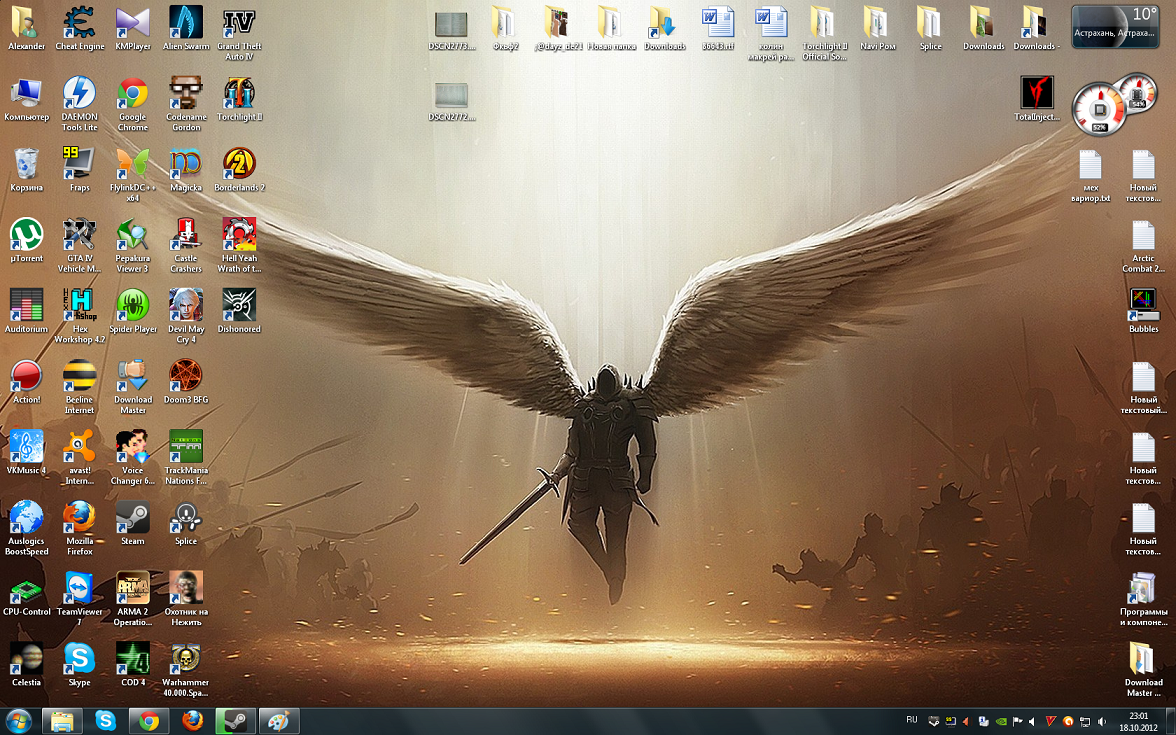Select the Download Master program shortcut

(x=133, y=386)
